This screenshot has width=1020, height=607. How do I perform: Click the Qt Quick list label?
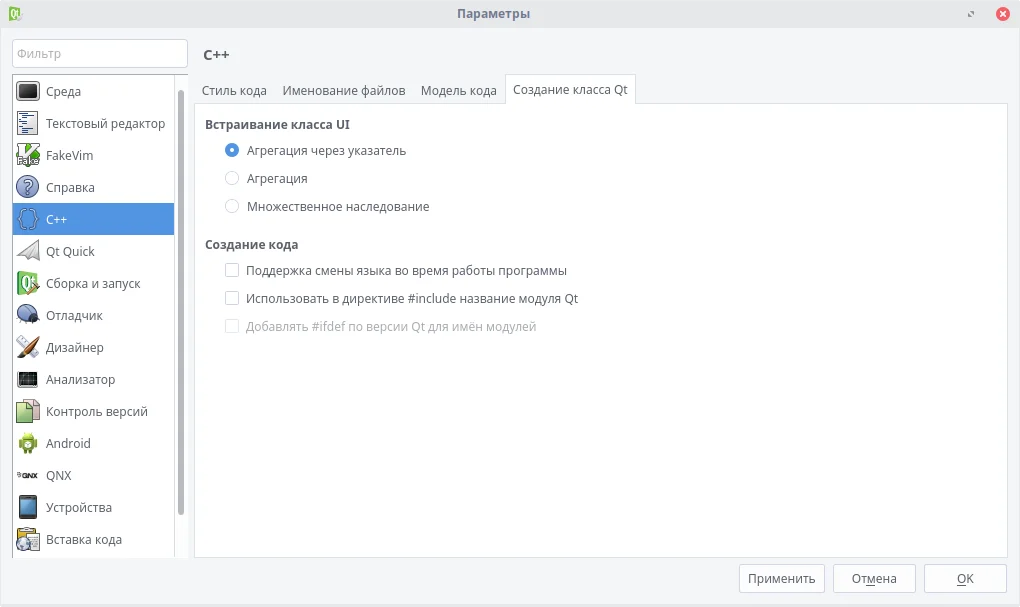(70, 251)
